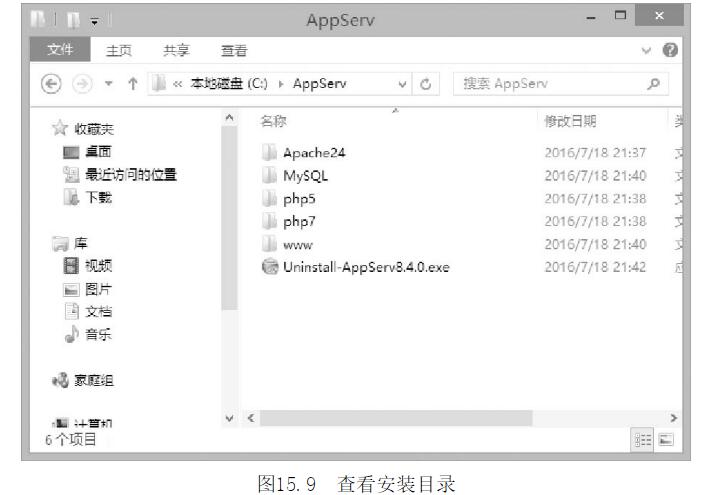
Task: Open the www folder
Action: coord(299,243)
